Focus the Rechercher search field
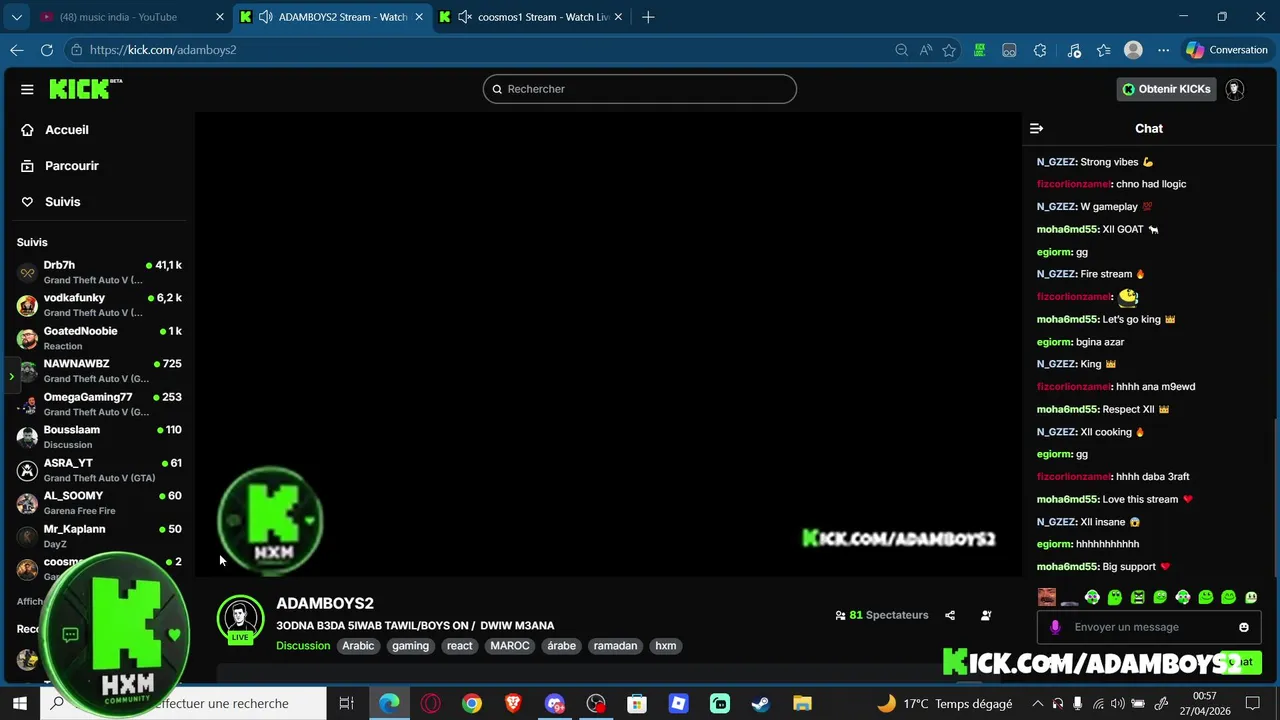Viewport: 1280px width, 720px height. pyautogui.click(x=640, y=89)
